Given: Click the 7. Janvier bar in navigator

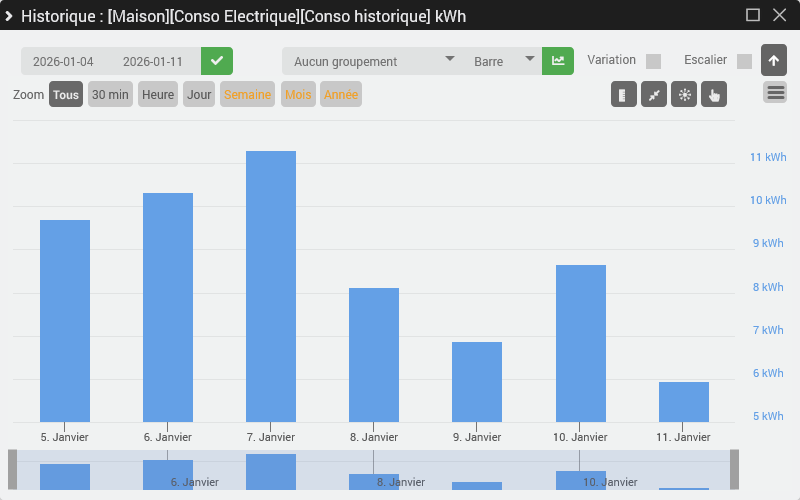Looking at the screenshot, I should point(271,472).
